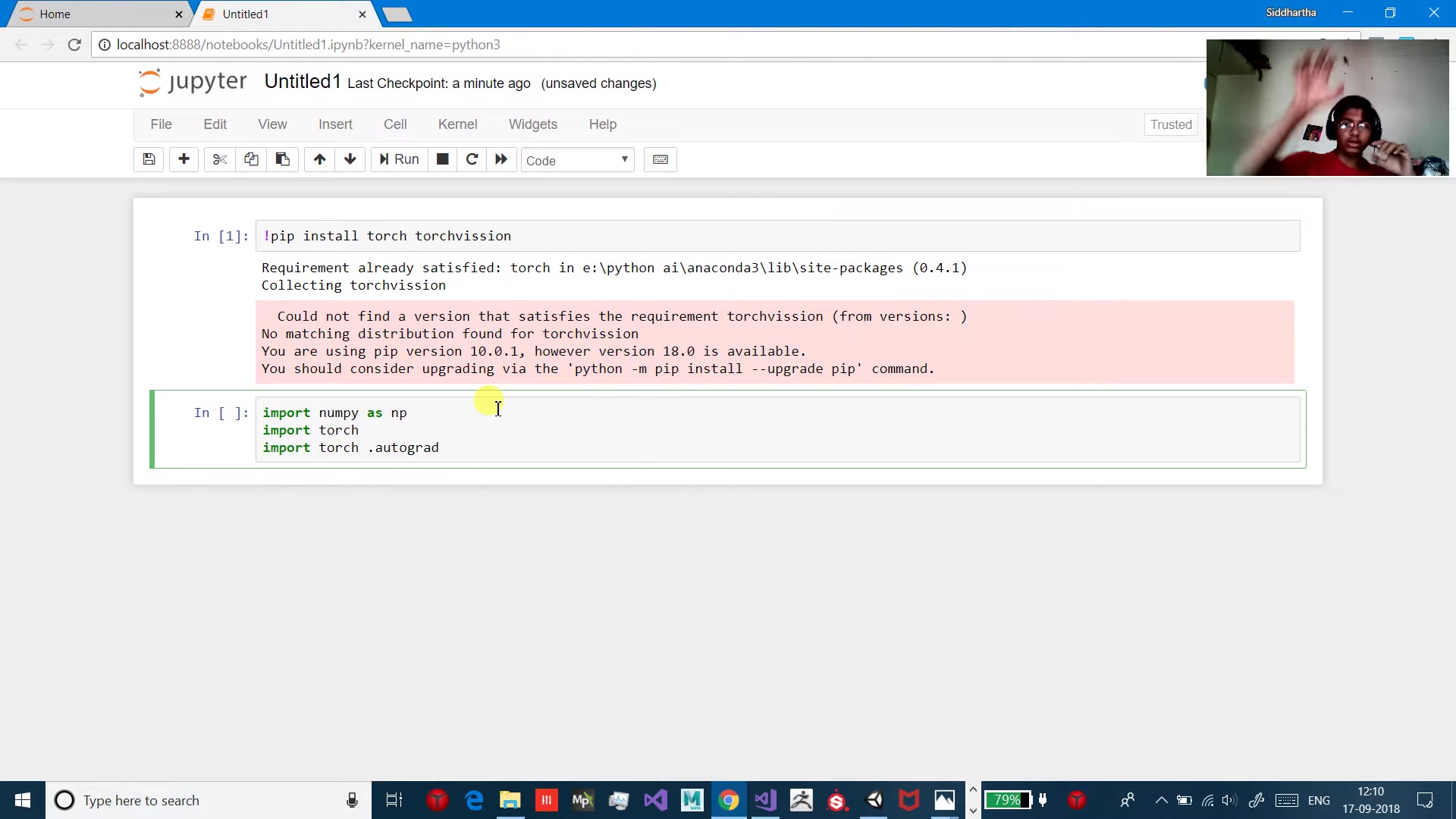
Task: Restart the kernel icon
Action: click(x=472, y=159)
